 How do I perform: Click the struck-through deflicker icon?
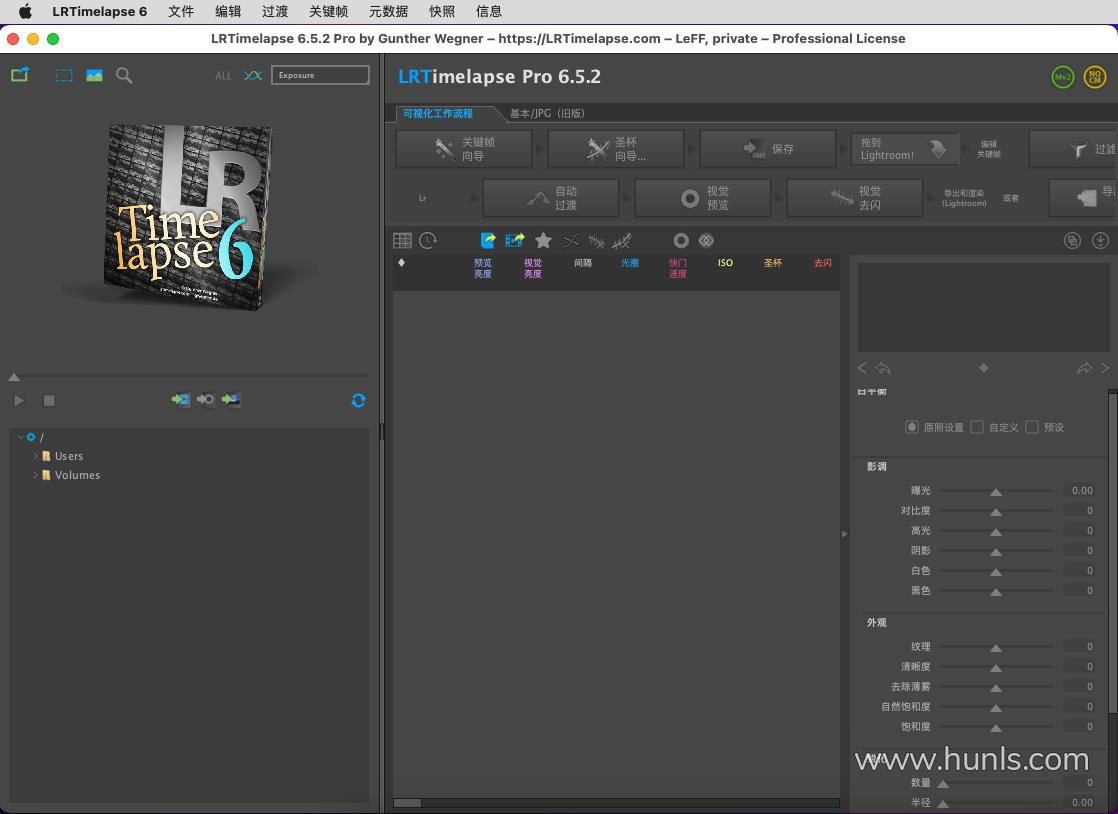[x=622, y=241]
